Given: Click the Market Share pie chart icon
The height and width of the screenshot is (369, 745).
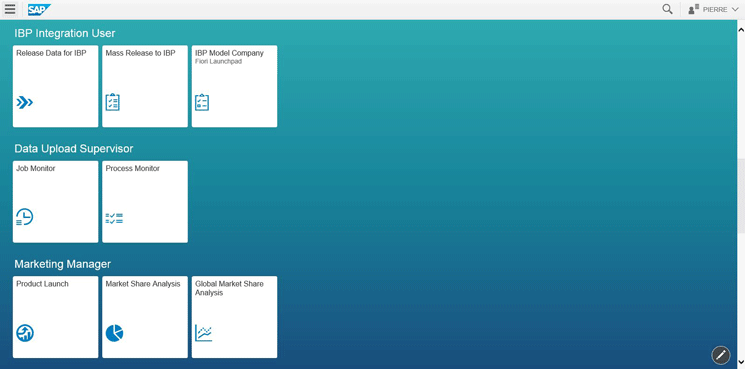Looking at the screenshot, I should pos(114,333).
